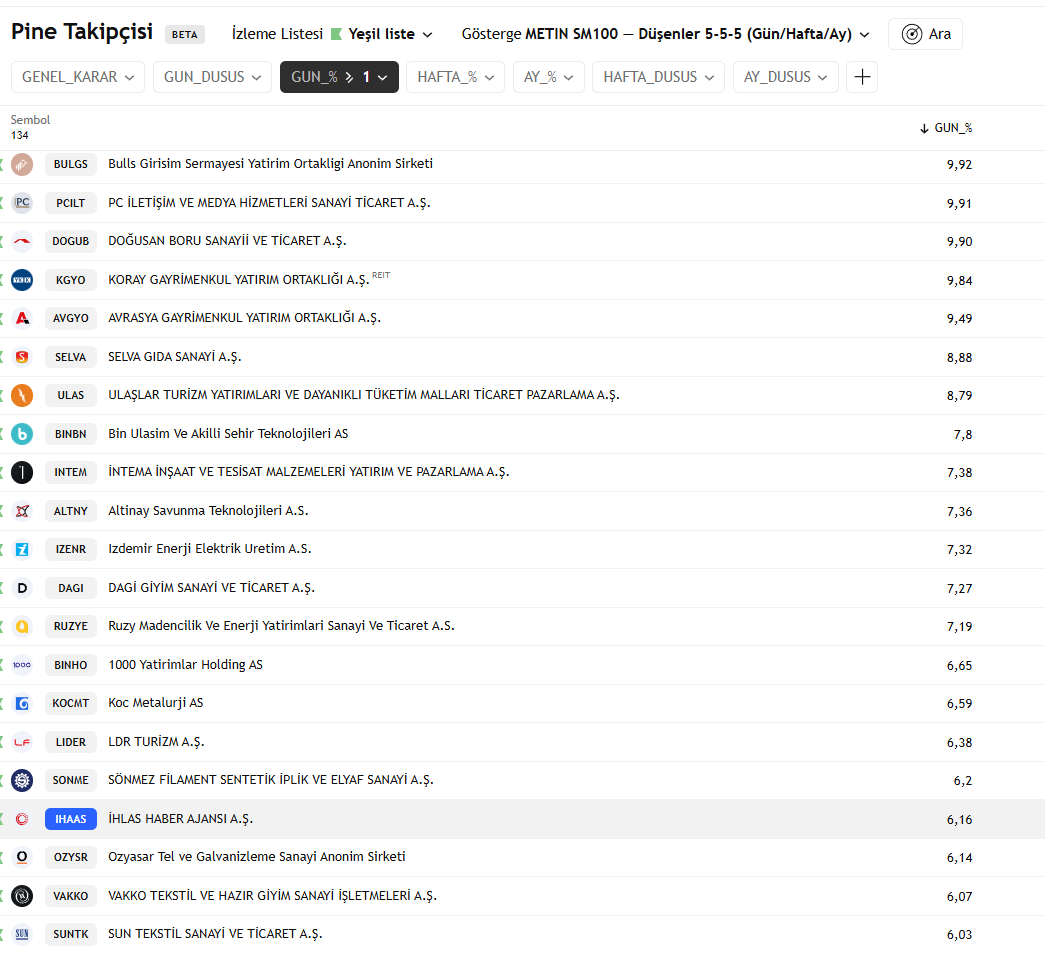This screenshot has width=1045, height=953.
Task: Click the IZENR company logo icon
Action: [22, 549]
